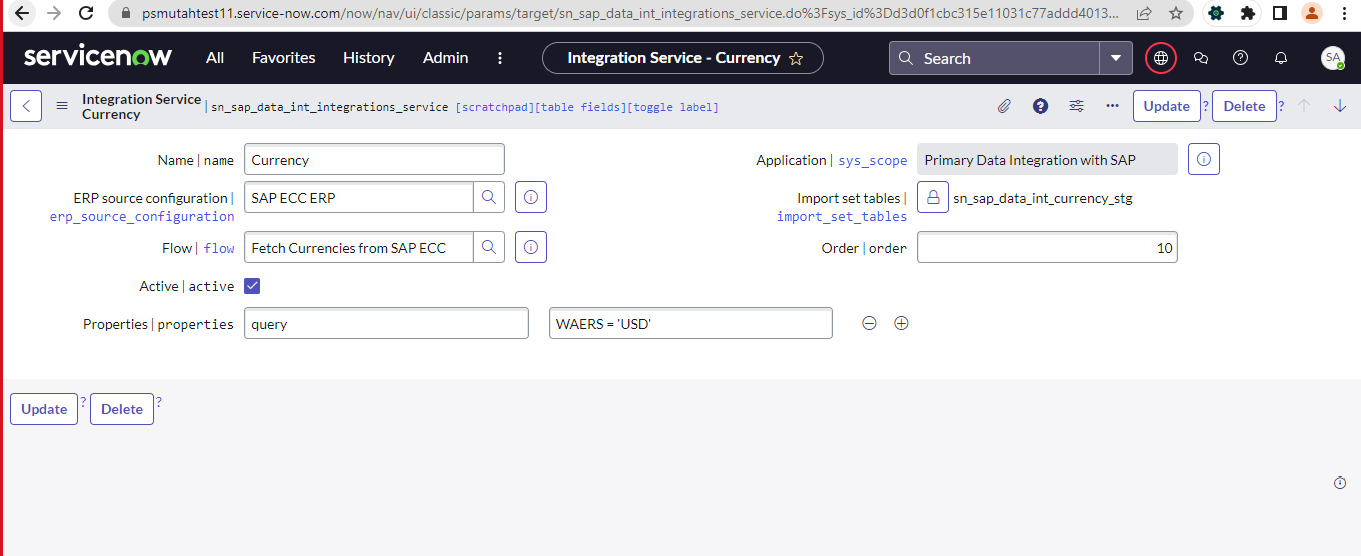
Task: Open more options ellipsis on form header
Action: point(1112,106)
